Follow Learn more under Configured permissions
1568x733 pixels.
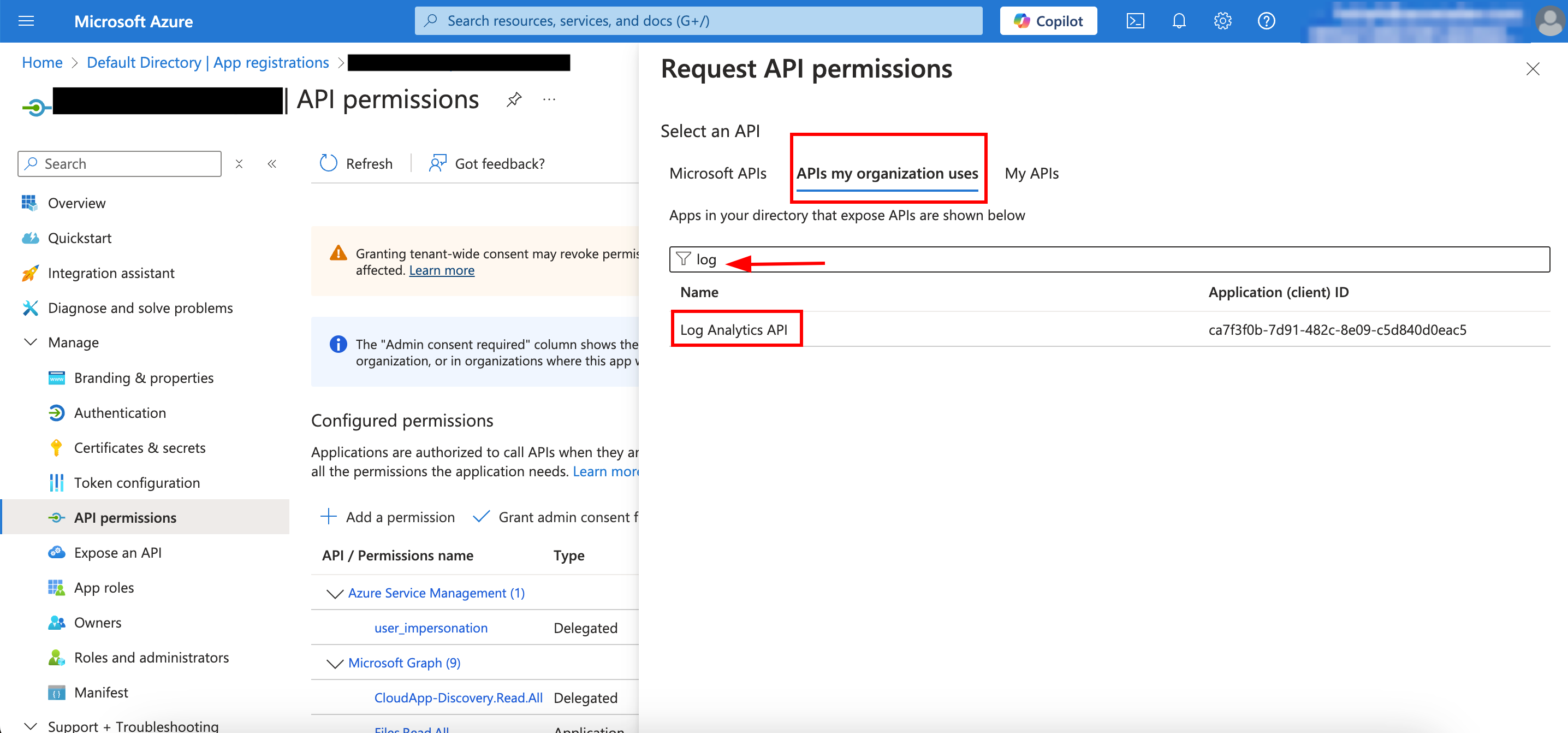point(605,471)
